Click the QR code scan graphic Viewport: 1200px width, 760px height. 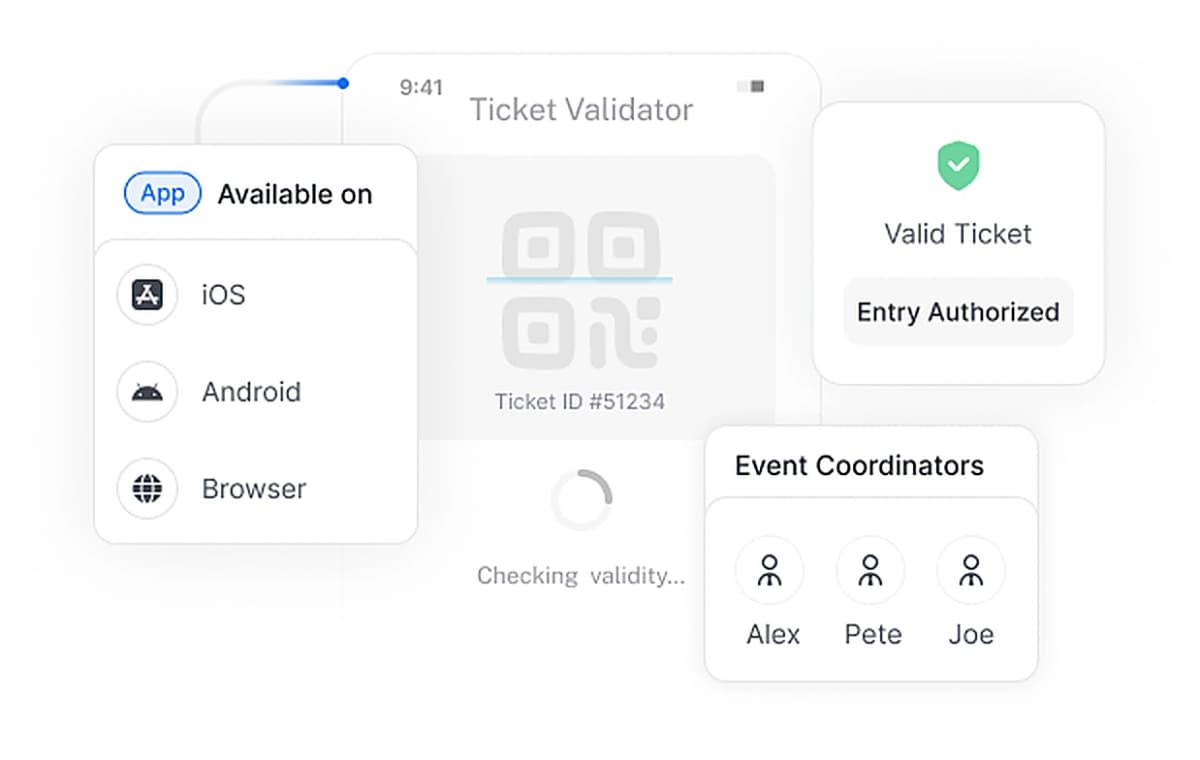580,291
